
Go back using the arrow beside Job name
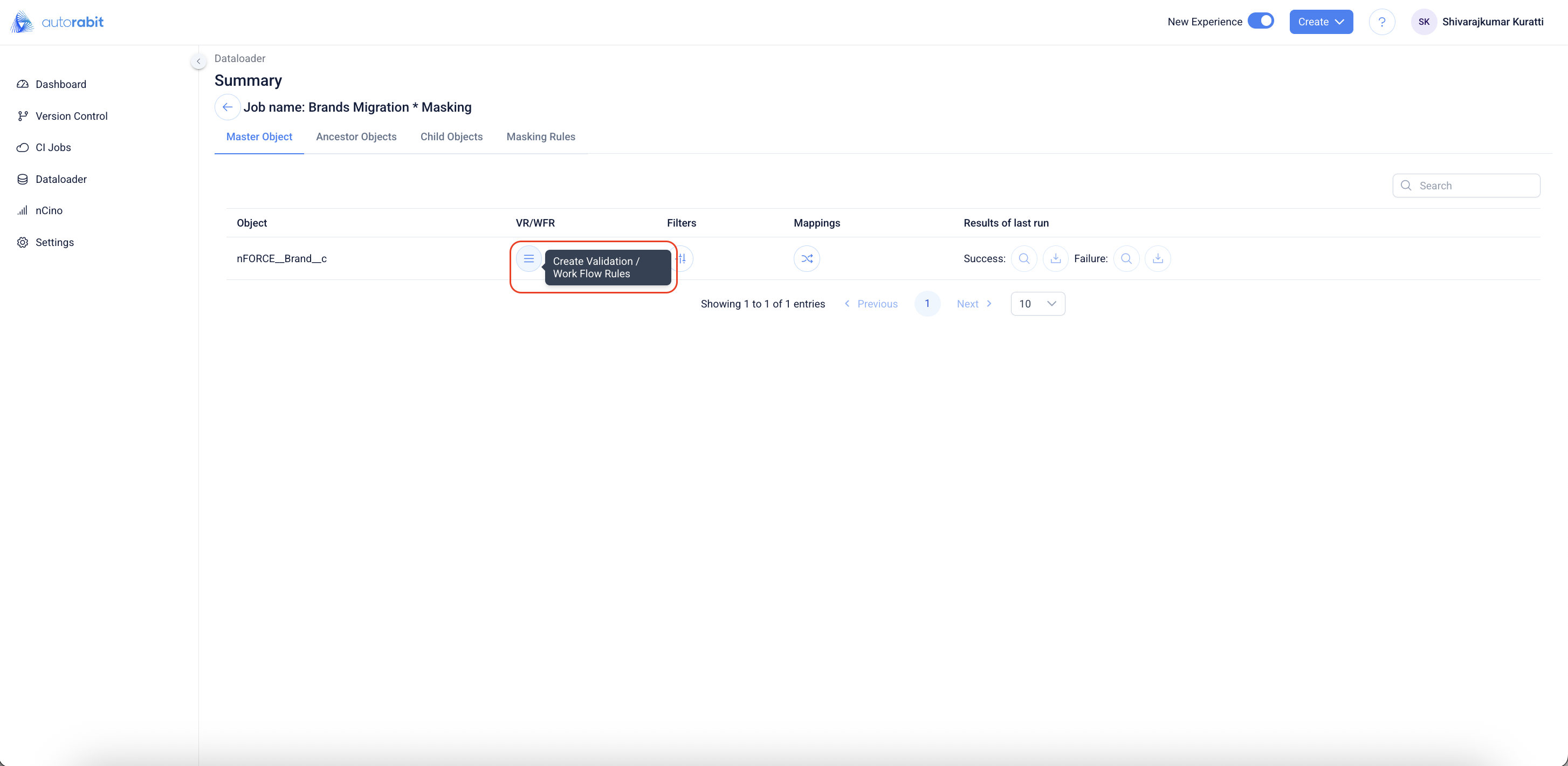pyautogui.click(x=227, y=107)
